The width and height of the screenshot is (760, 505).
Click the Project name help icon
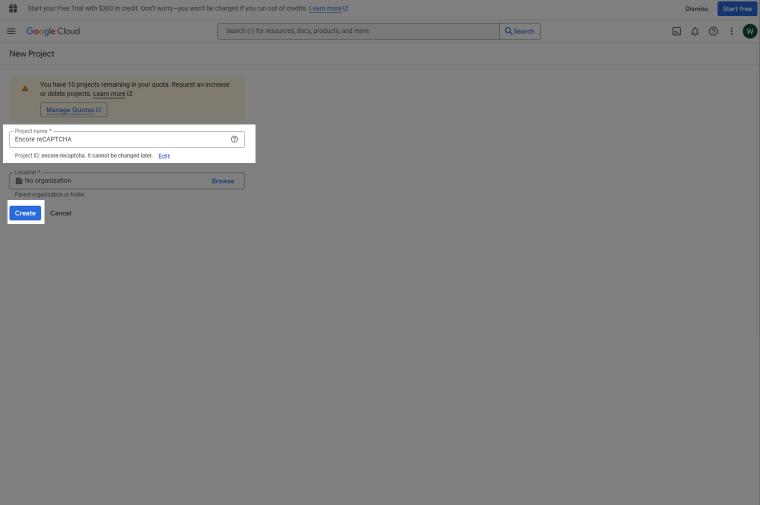pos(234,139)
